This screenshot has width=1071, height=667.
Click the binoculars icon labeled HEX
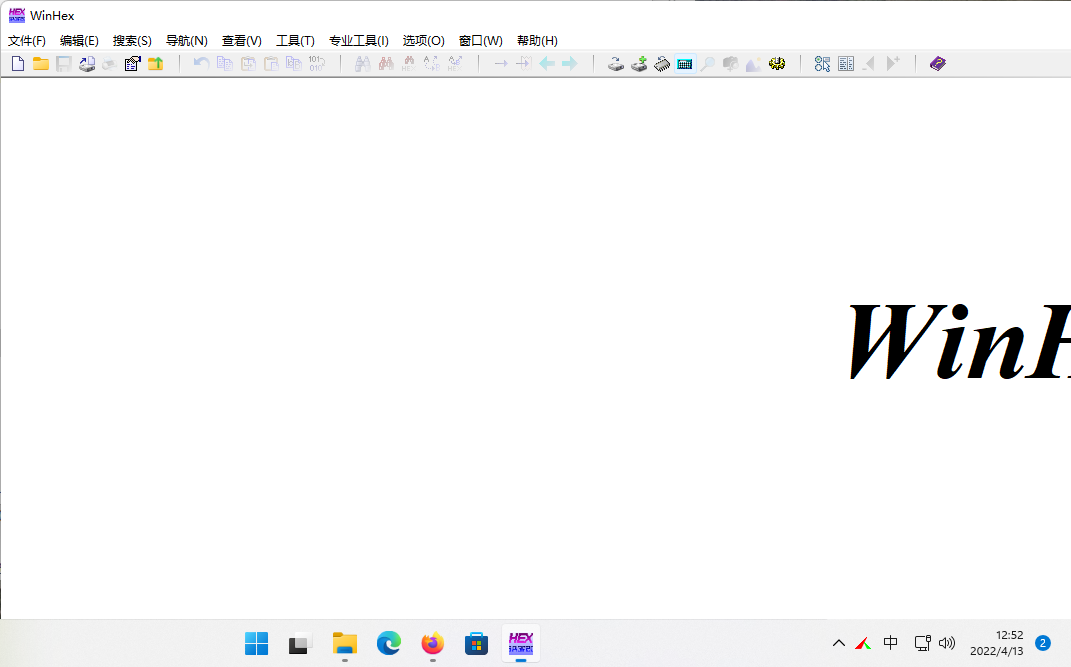(408, 64)
